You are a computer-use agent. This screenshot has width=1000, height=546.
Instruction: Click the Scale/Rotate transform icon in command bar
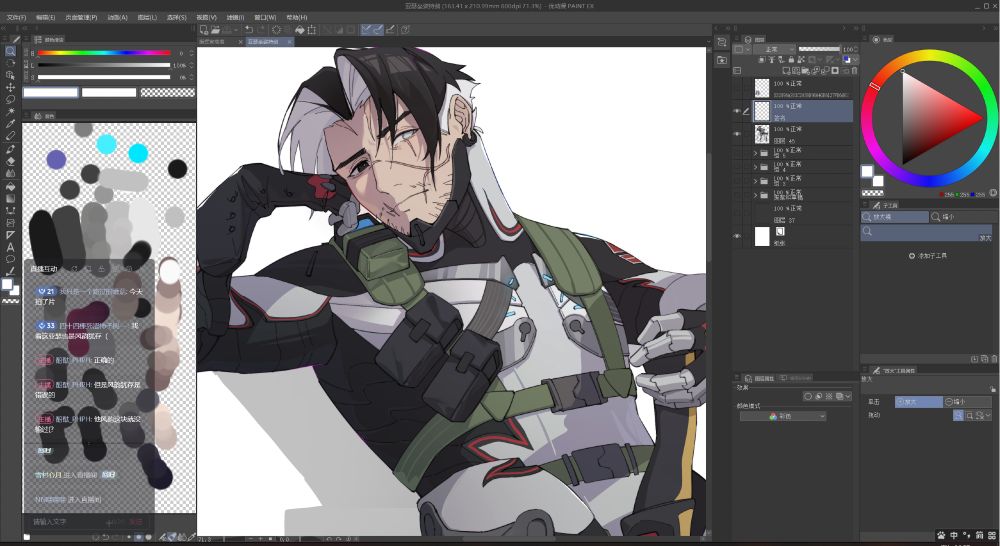[312, 29]
